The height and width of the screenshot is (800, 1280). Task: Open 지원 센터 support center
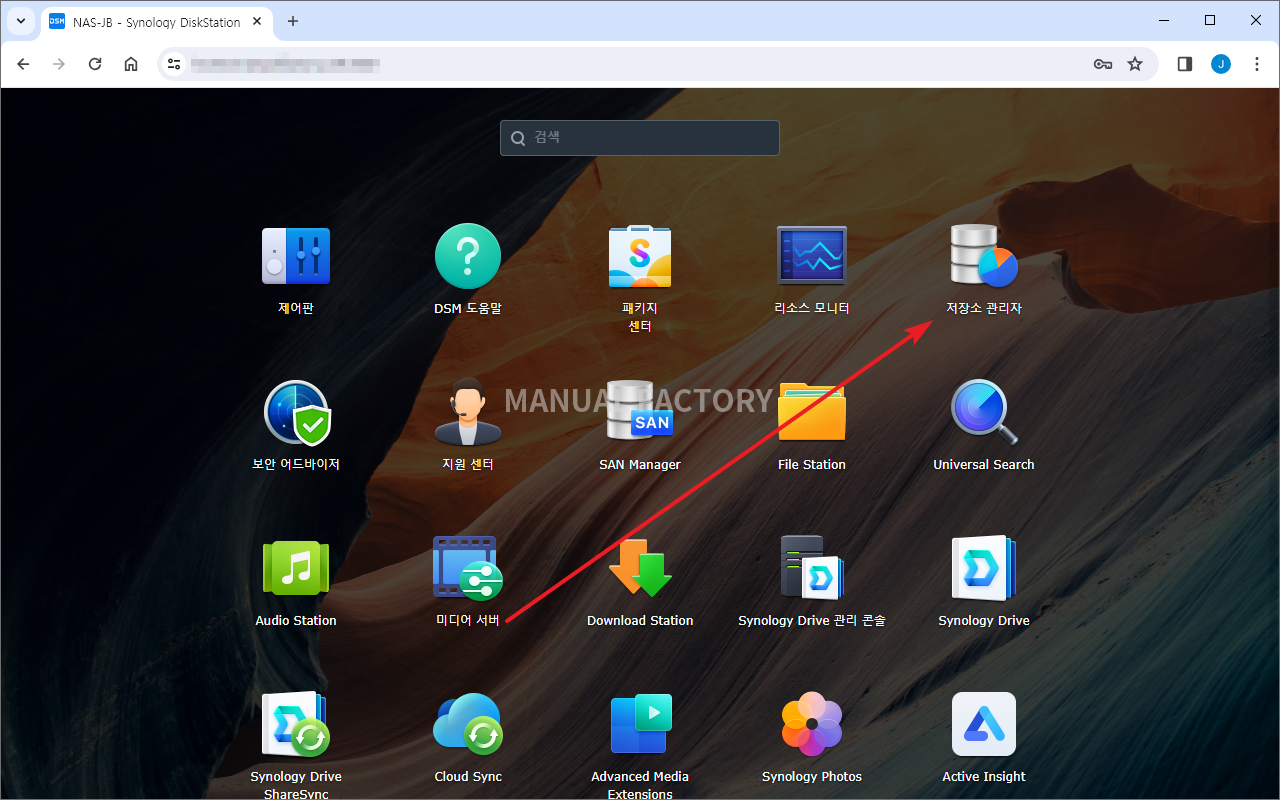468,412
